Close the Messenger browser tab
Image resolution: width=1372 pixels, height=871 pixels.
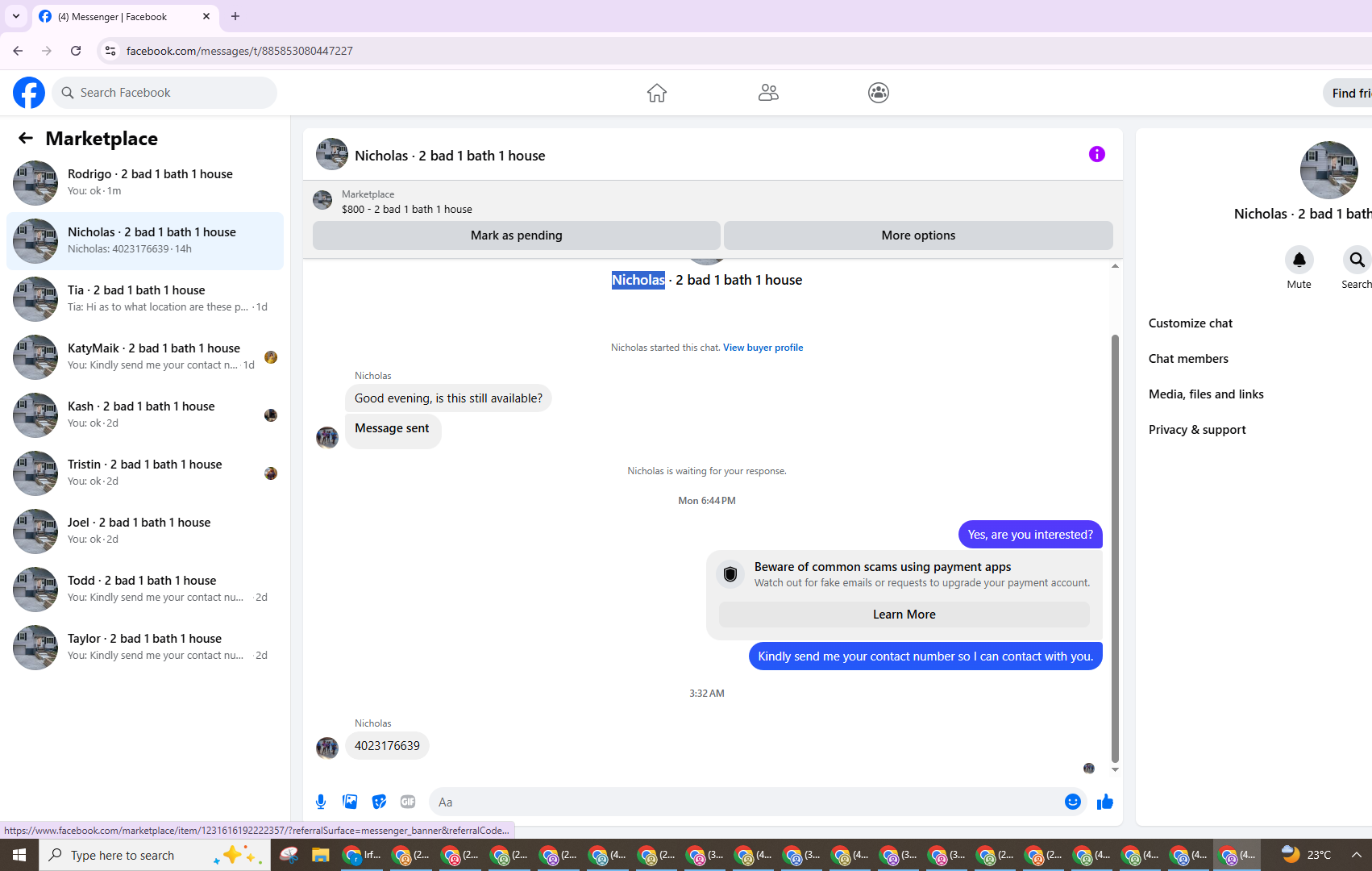coord(206,16)
